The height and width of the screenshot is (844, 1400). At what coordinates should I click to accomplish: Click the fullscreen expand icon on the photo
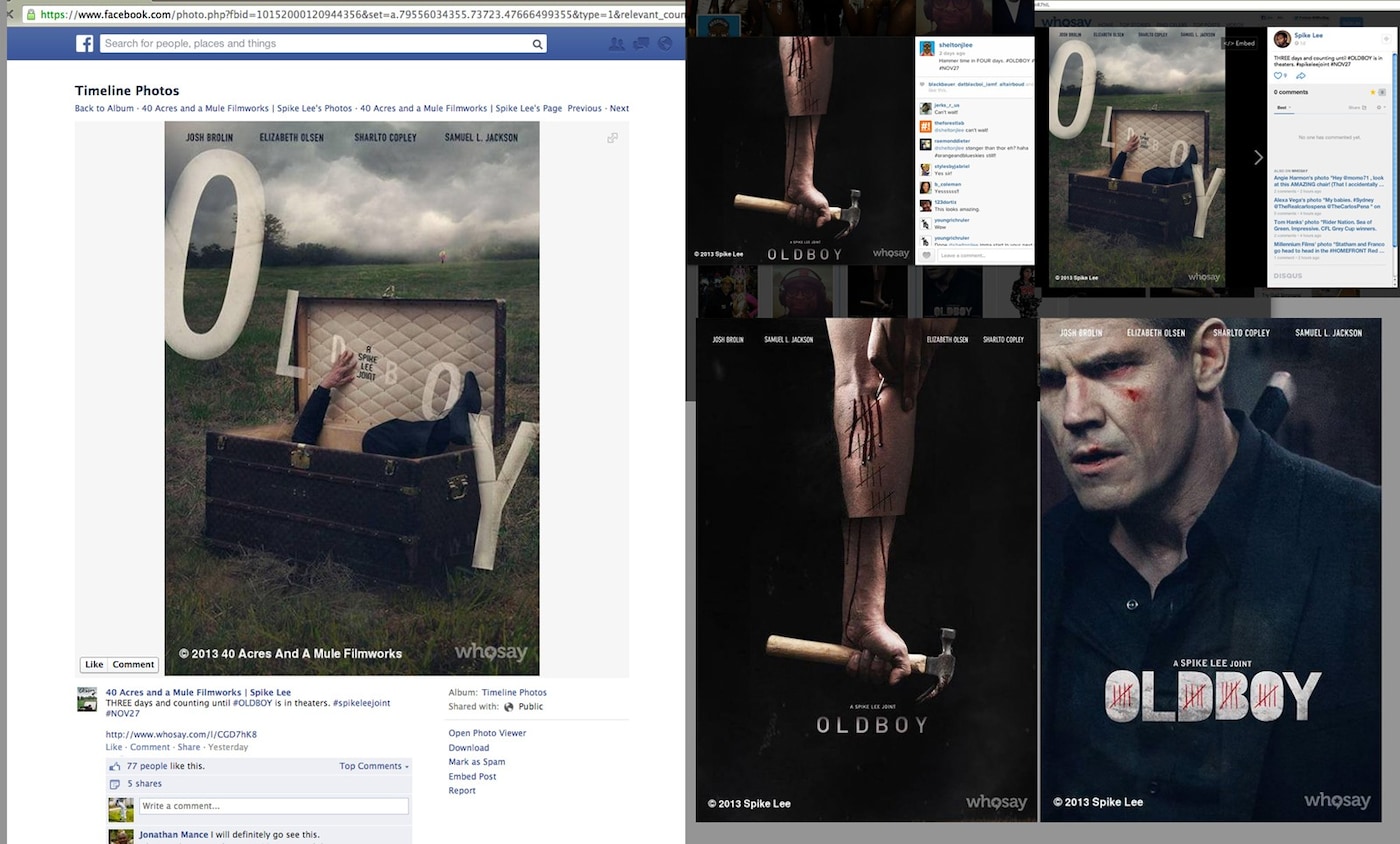[612, 137]
